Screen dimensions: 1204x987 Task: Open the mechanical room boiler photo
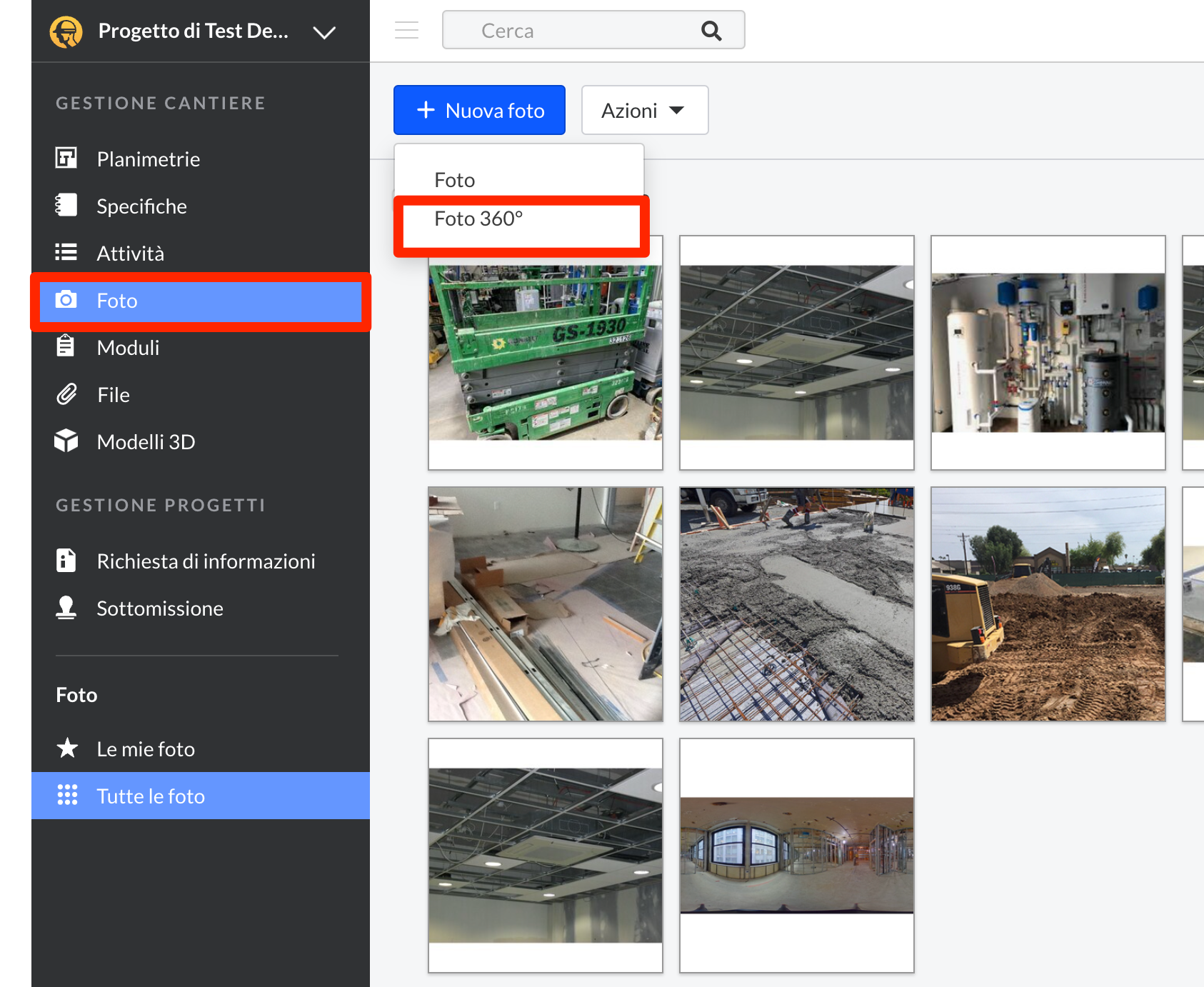click(x=1048, y=353)
